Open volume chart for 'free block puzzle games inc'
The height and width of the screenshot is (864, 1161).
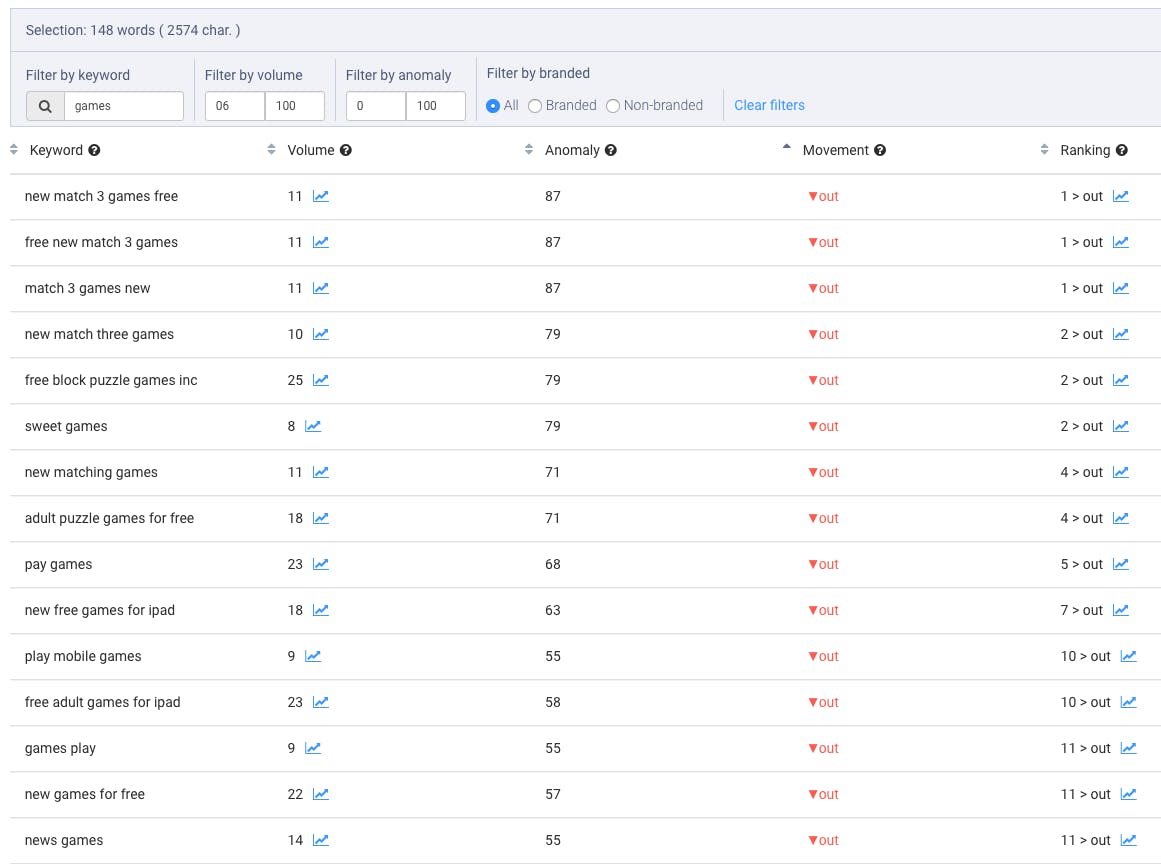pos(320,381)
